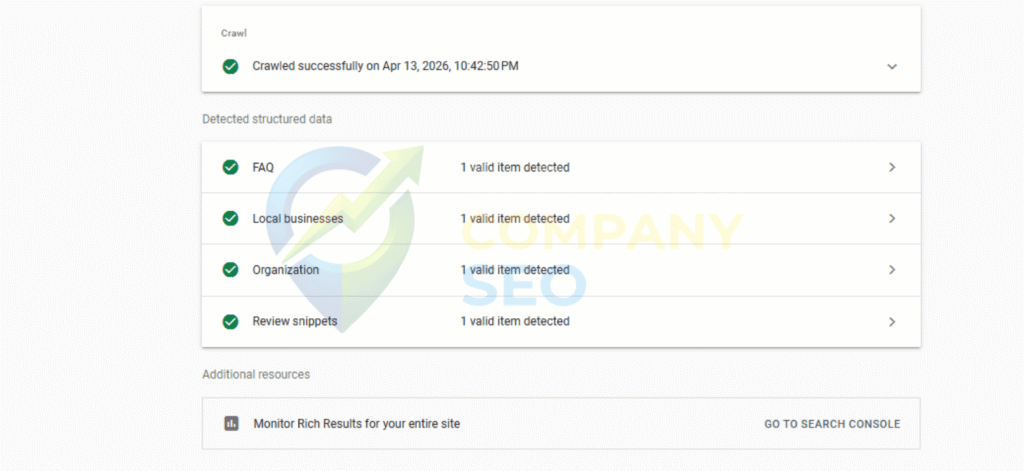This screenshot has height=471, width=1024.
Task: Click the Local businesses green check icon
Action: click(x=231, y=218)
